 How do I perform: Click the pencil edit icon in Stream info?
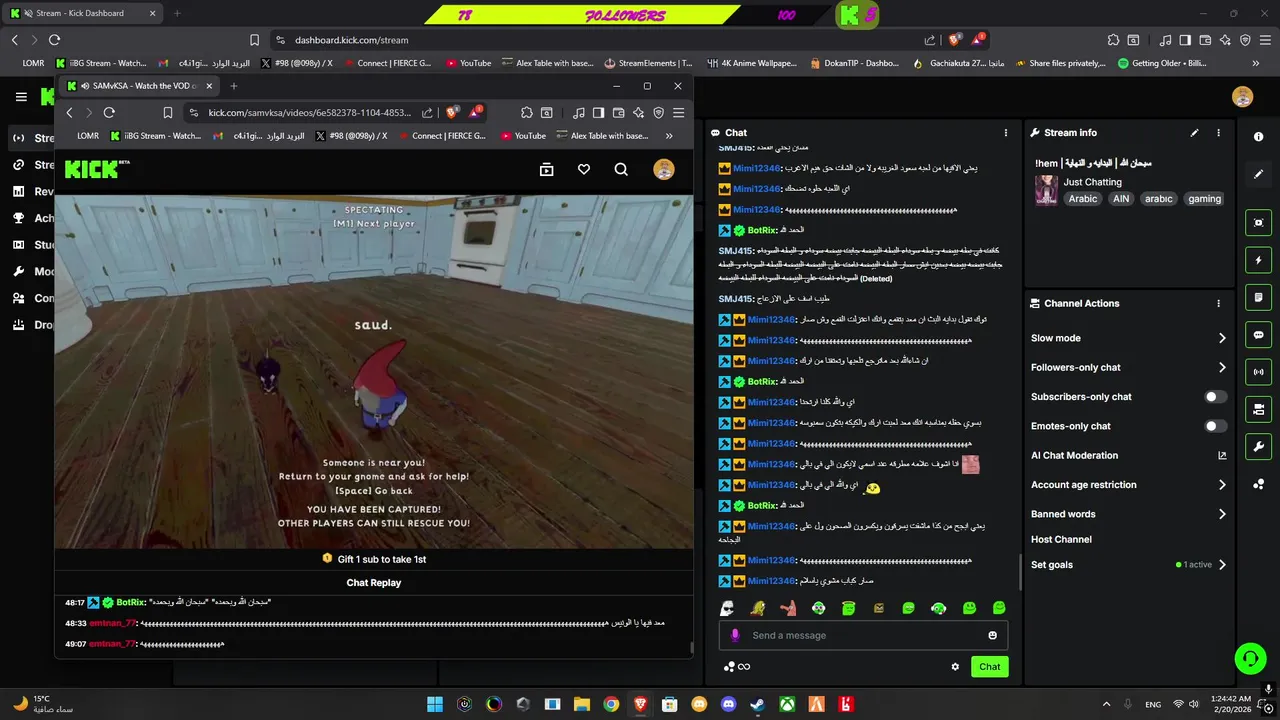point(1194,132)
